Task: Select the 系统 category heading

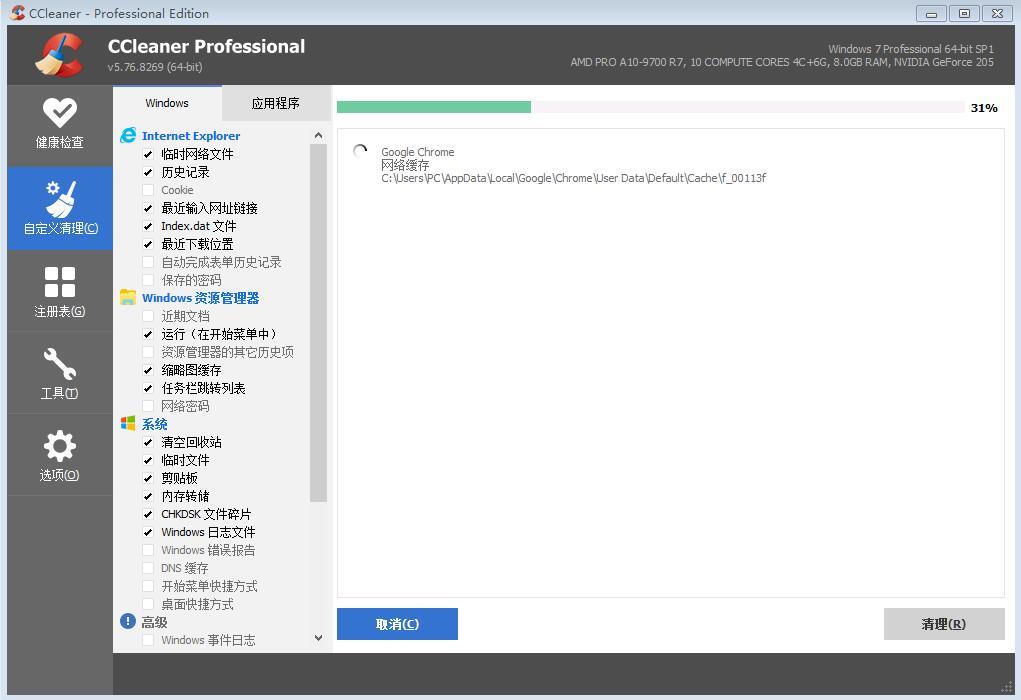Action: 155,424
